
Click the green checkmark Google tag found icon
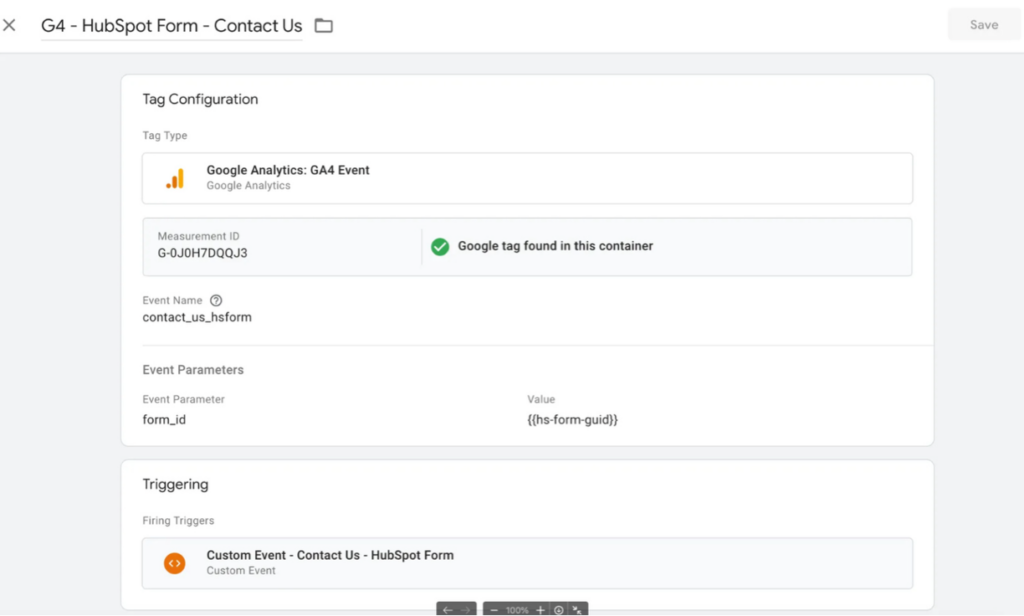(x=440, y=246)
